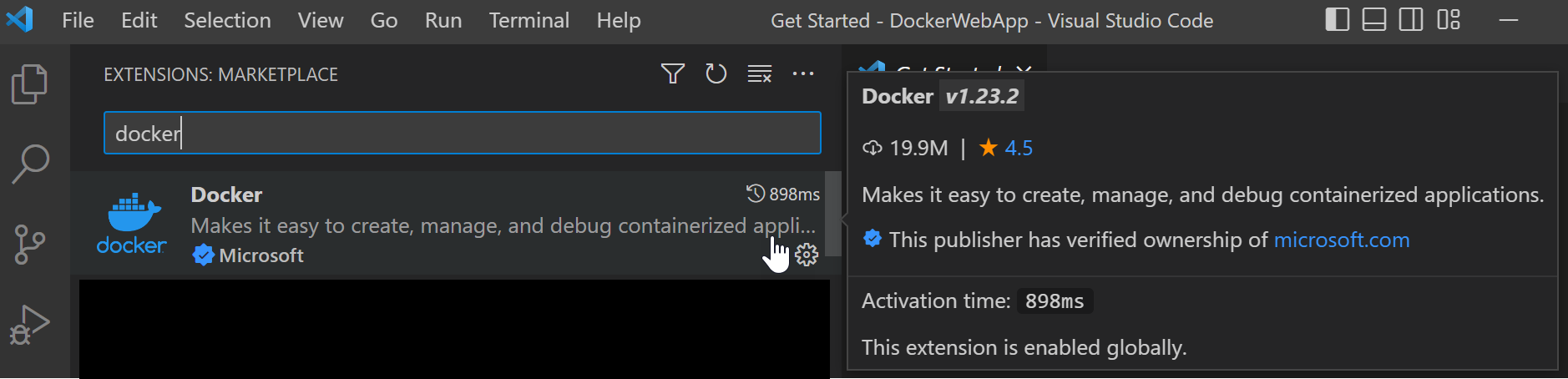Open the Customize Layout options
This screenshot has width=1568, height=379.
(x=1449, y=20)
